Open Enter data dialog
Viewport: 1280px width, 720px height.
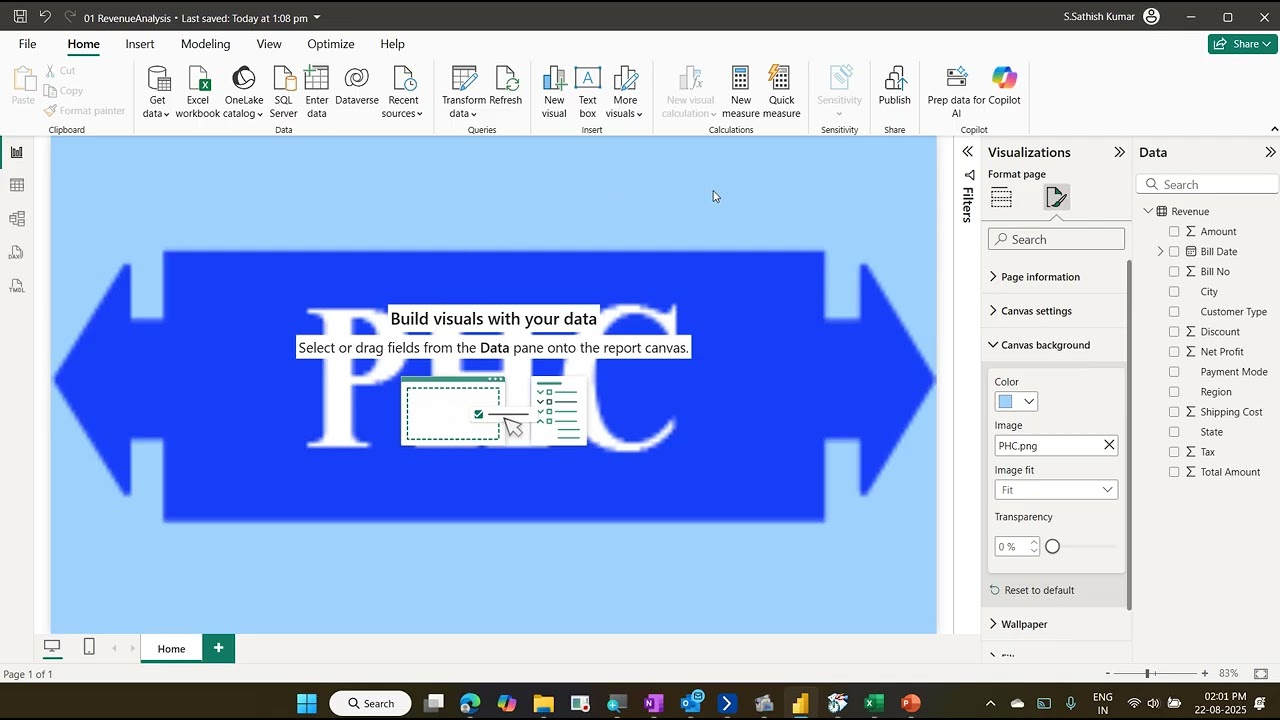(x=317, y=92)
